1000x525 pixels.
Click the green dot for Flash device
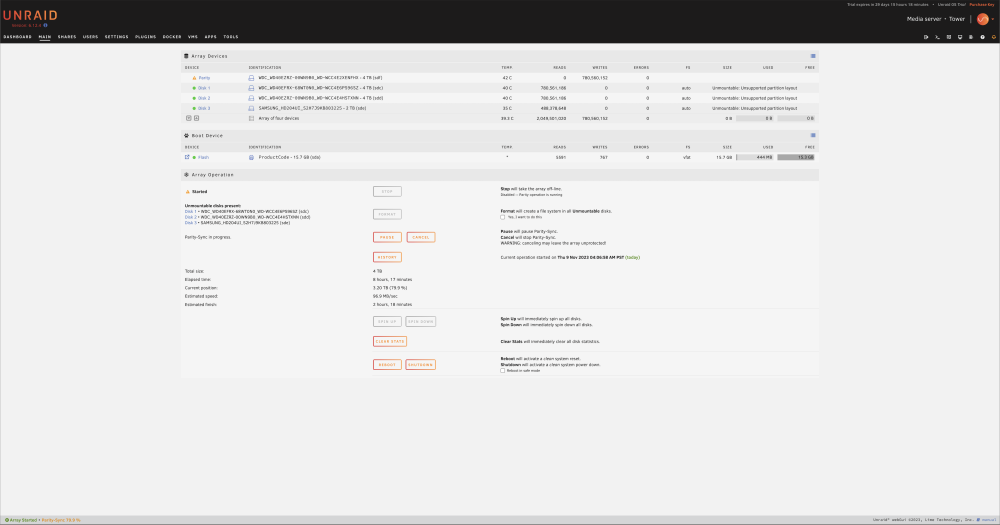194,157
